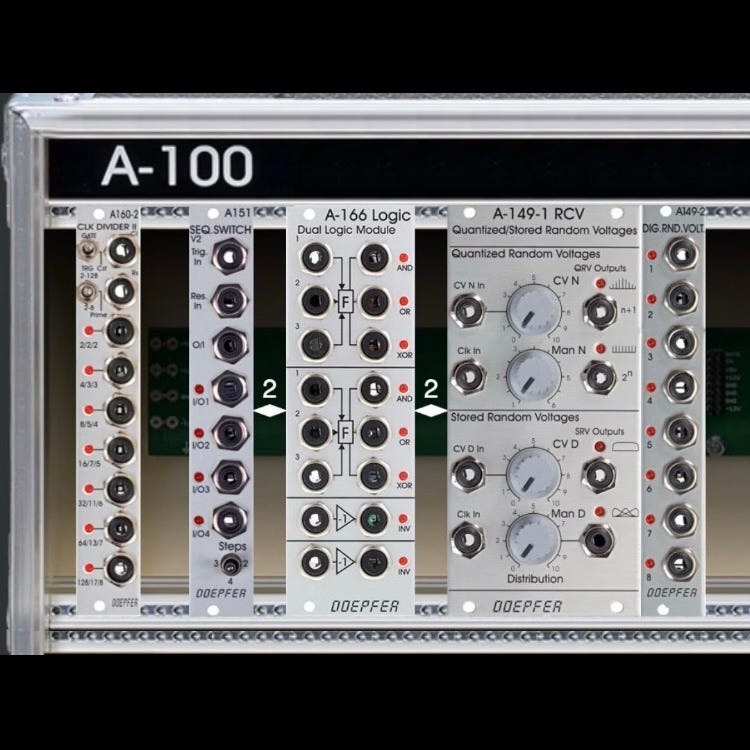Click lower AND output jack on A-166
Viewport: 750px width, 750px height.
pos(374,389)
